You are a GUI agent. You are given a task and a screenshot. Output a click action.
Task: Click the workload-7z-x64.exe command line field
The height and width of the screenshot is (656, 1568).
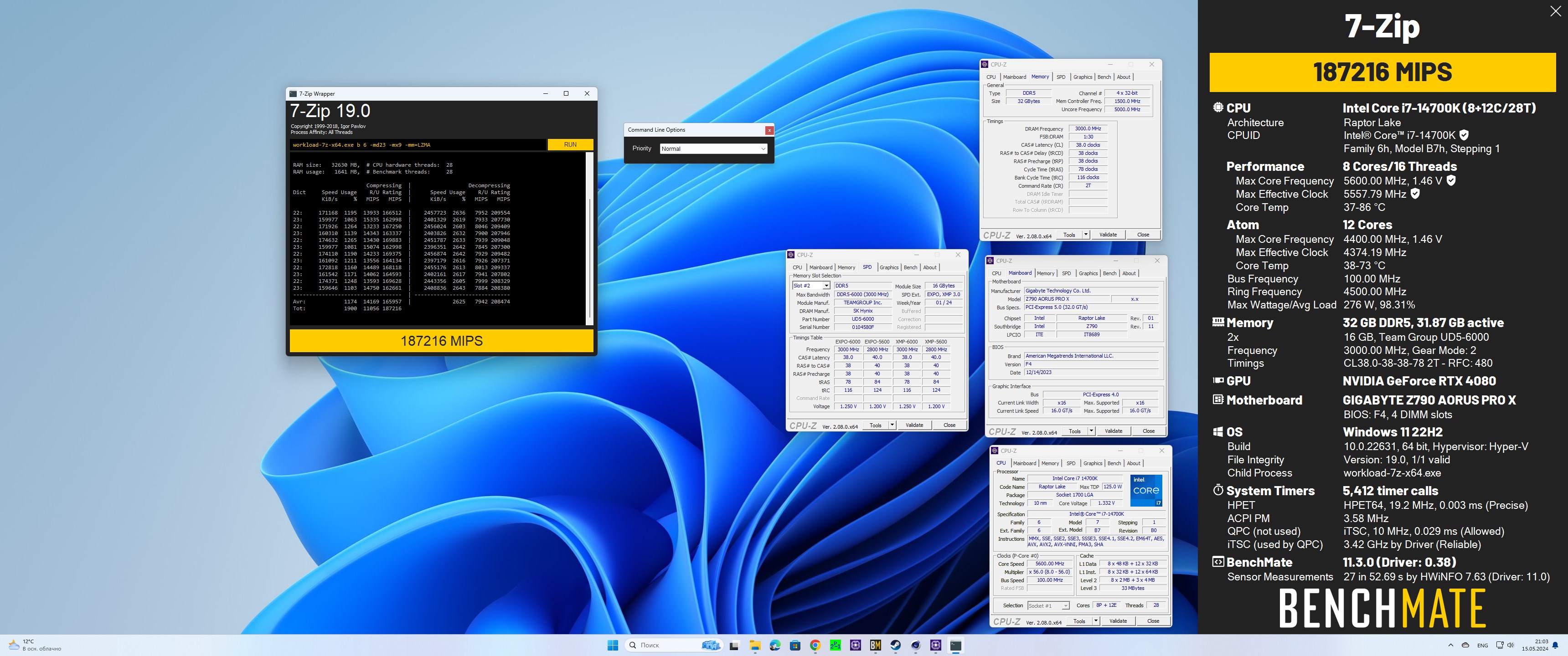point(418,145)
